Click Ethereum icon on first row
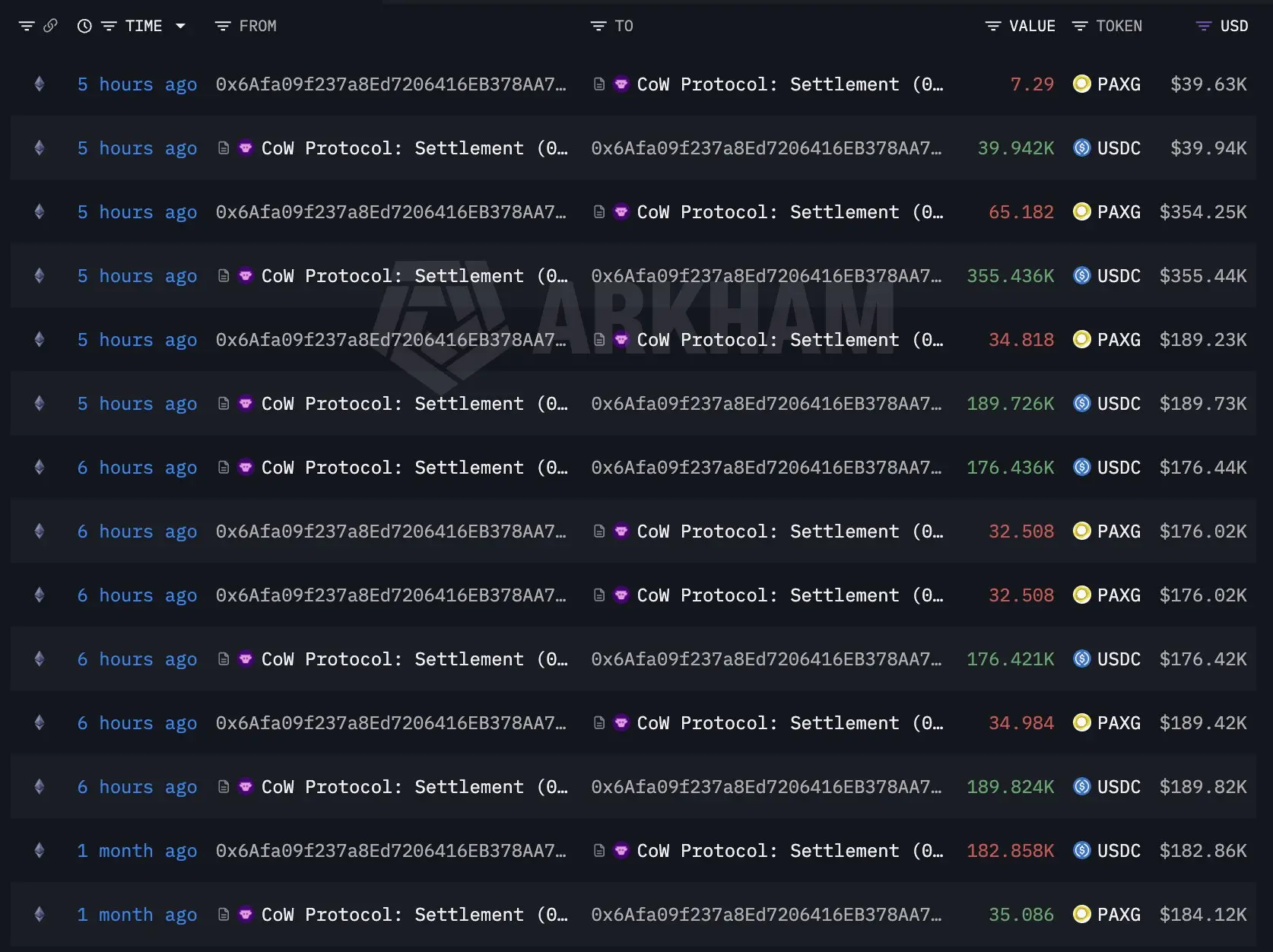Screen dimensions: 1273x952 tap(40, 84)
